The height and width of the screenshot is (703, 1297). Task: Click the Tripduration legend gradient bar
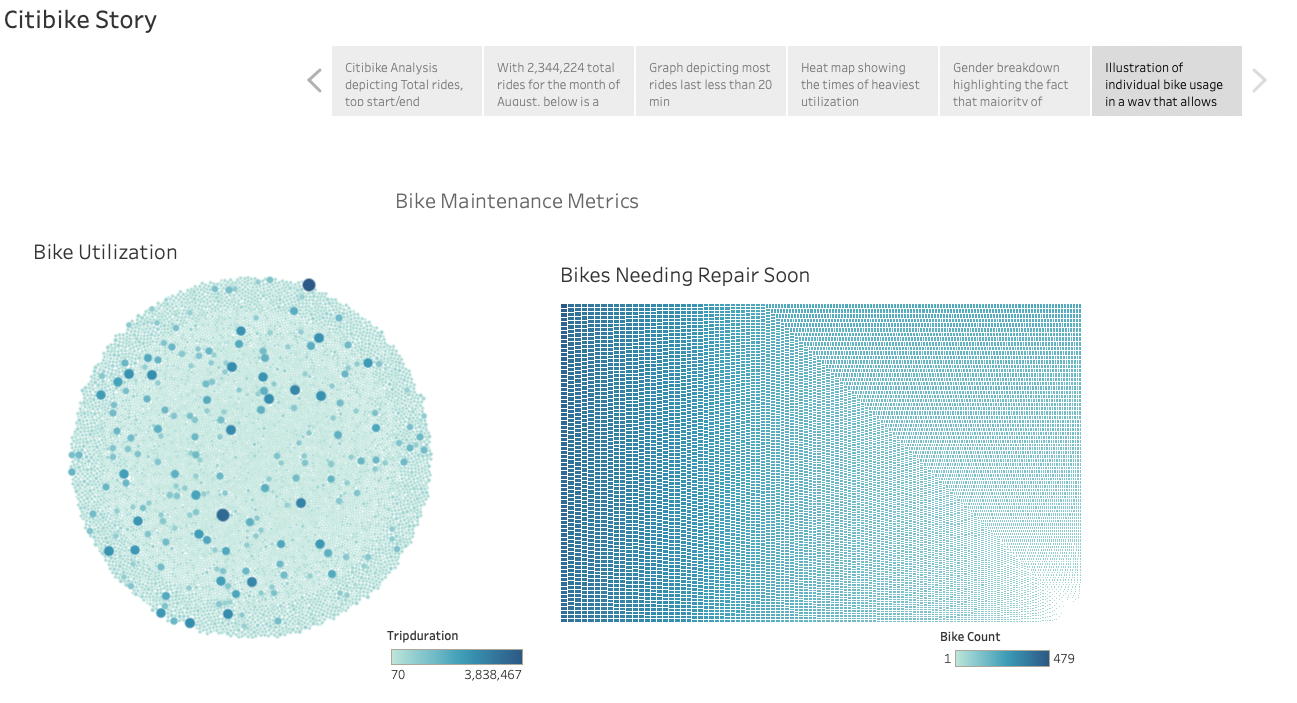pos(456,657)
